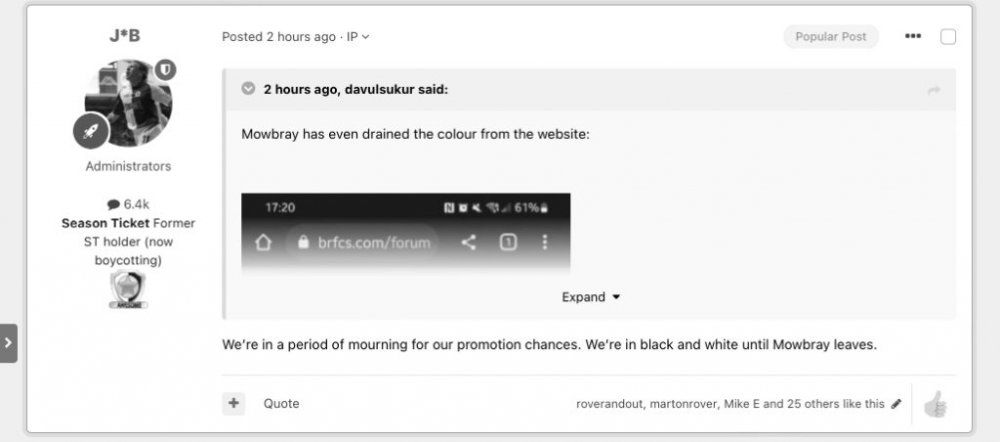The height and width of the screenshot is (442, 1000).
Task: Click the 6.4k post count speech bubble
Action: pyautogui.click(x=113, y=205)
